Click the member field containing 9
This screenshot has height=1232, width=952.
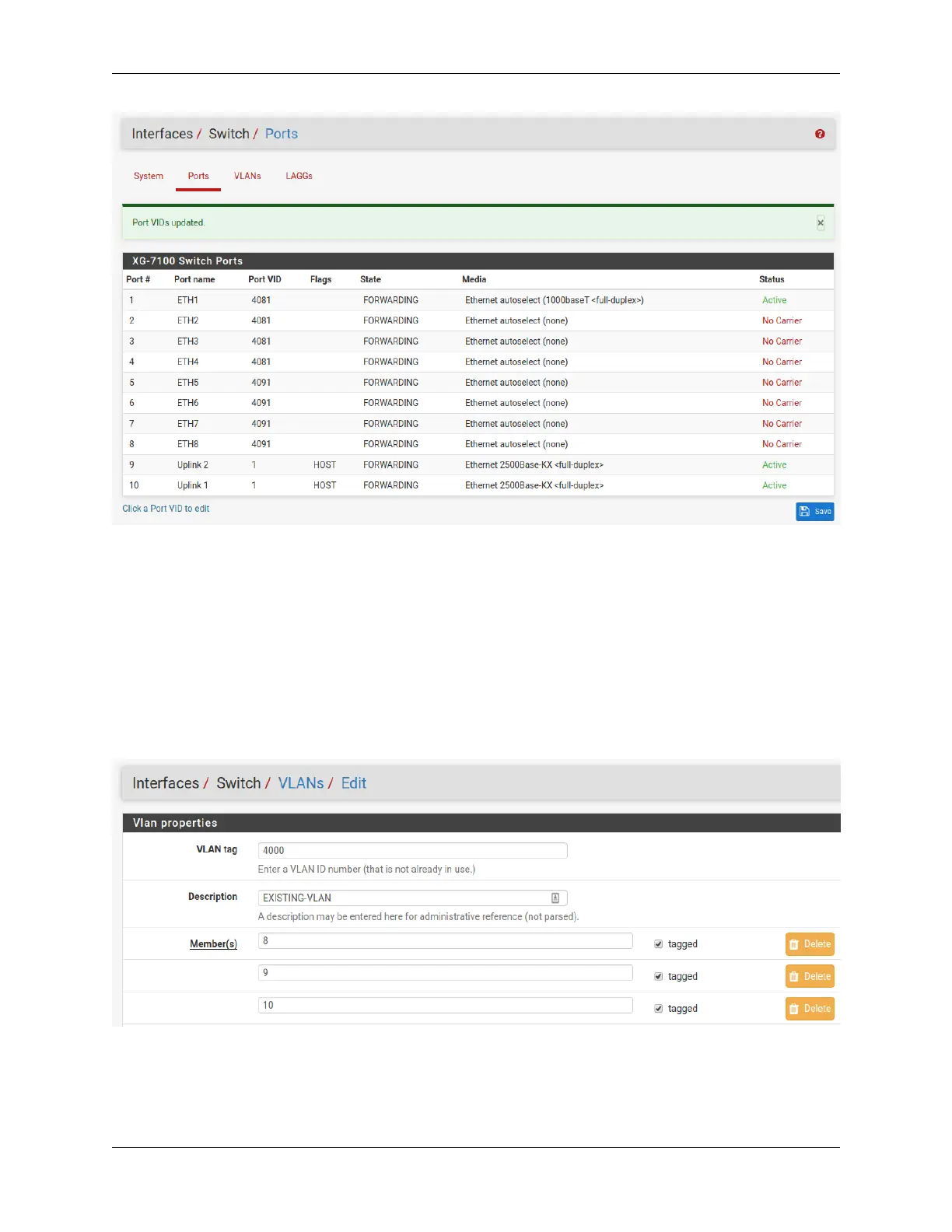point(446,973)
